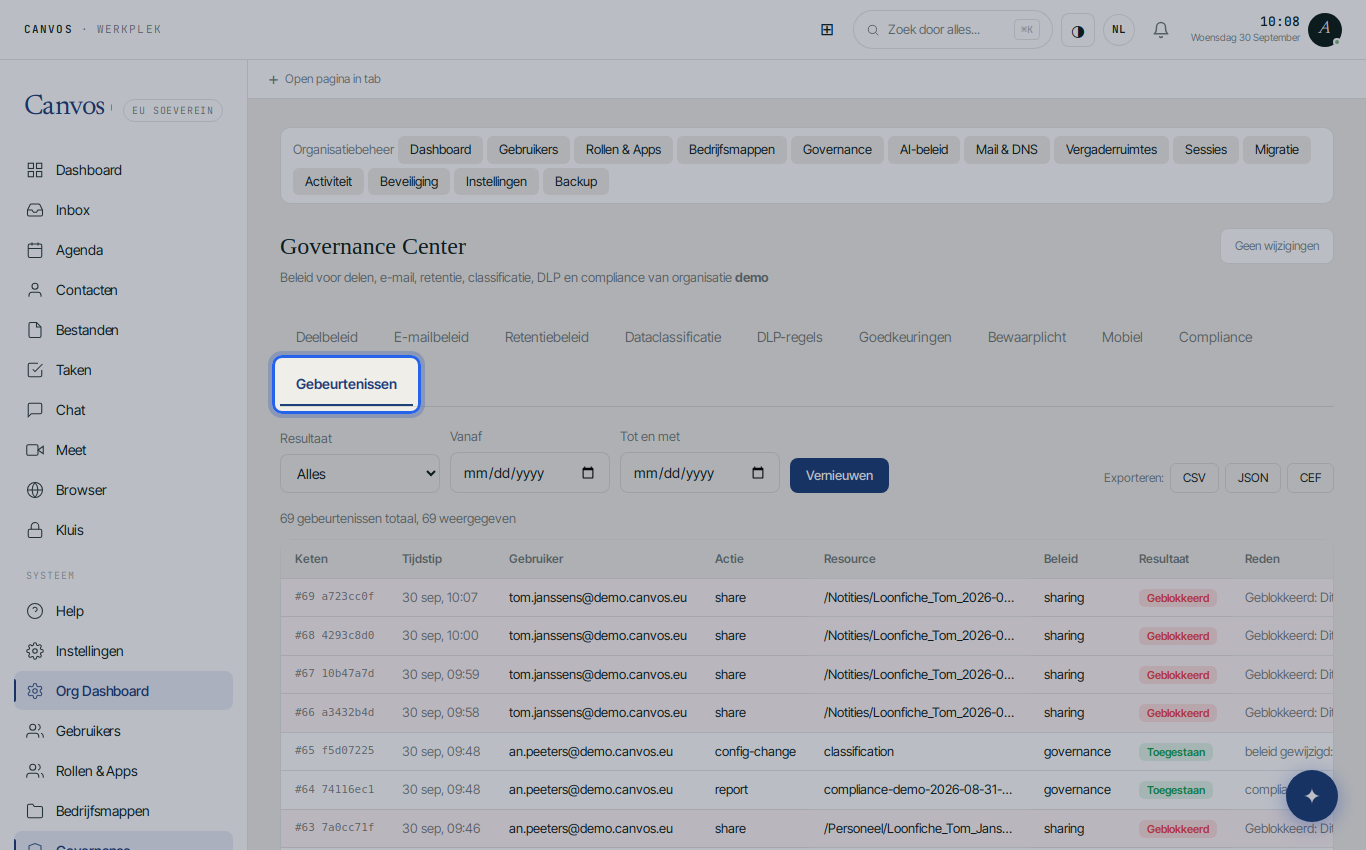
Task: Open AI-beleid in Organisatiebeheer bar
Action: point(924,150)
